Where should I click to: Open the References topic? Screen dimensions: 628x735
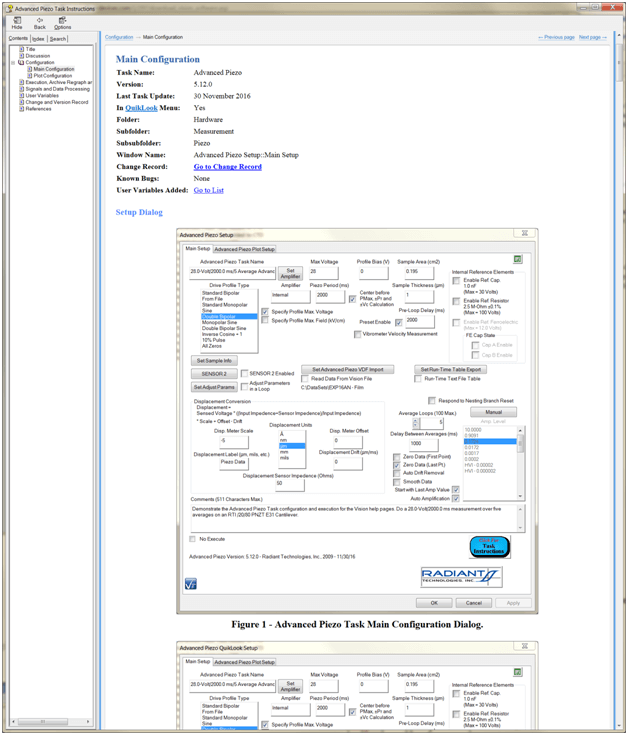coord(38,108)
